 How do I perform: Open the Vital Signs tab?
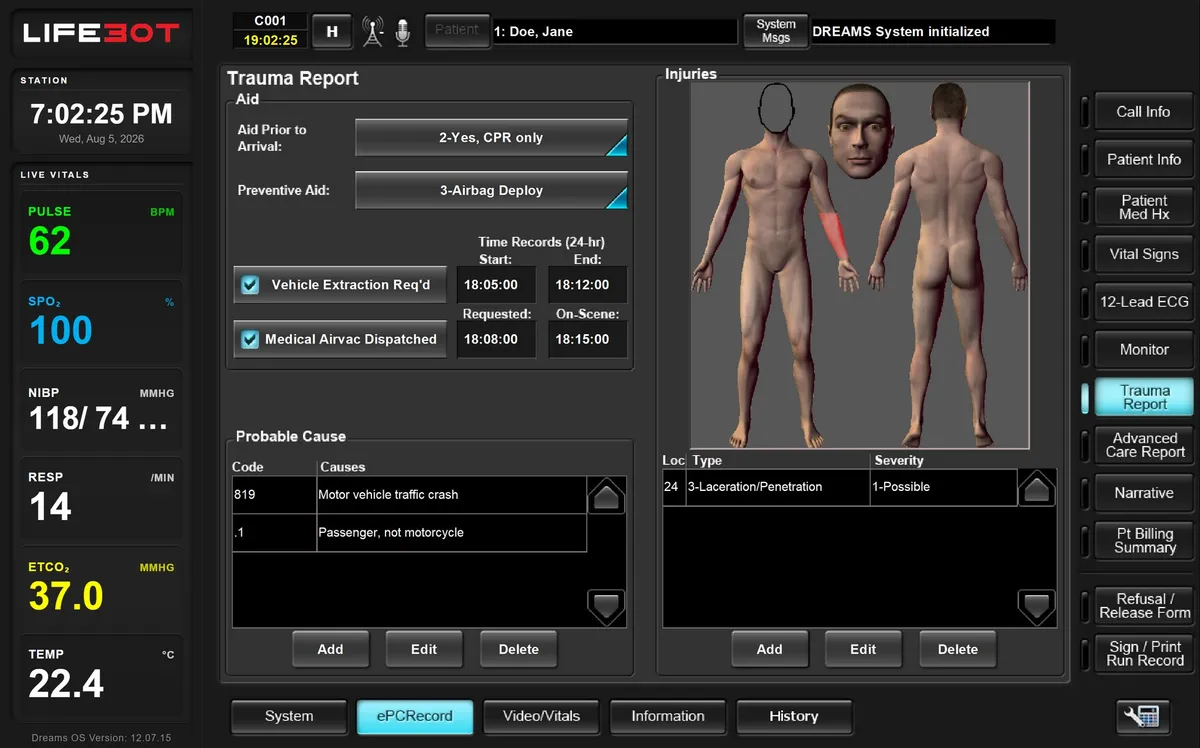[x=1143, y=254]
